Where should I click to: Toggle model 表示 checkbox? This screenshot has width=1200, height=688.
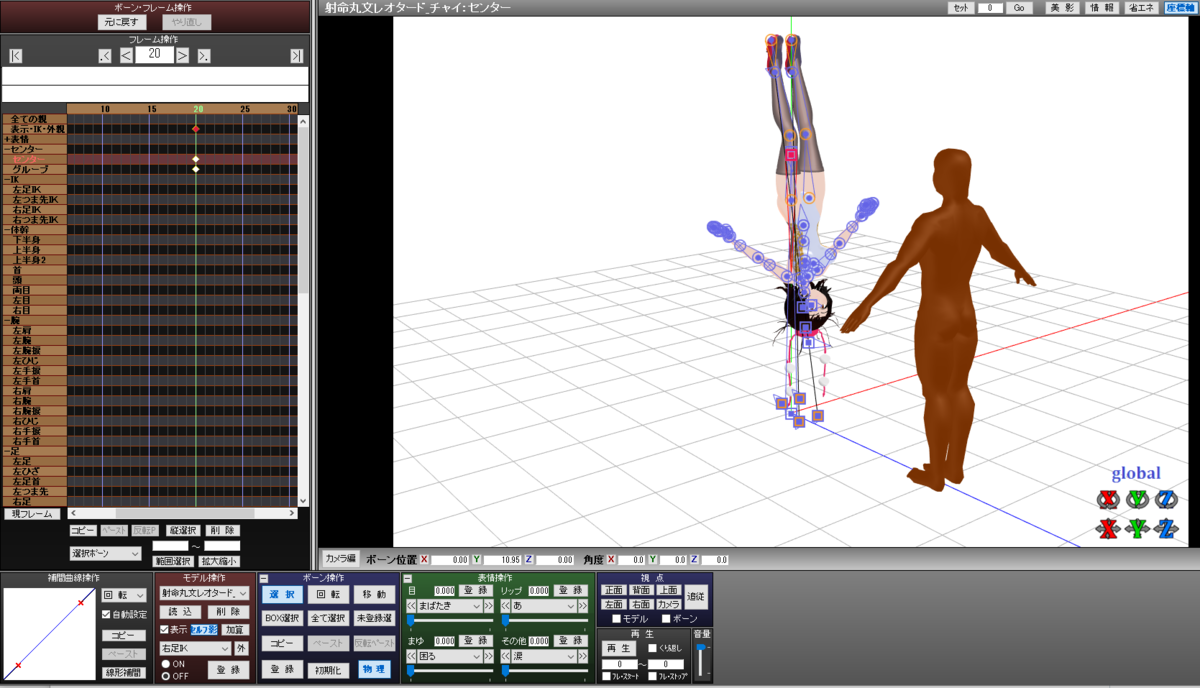tap(164, 630)
